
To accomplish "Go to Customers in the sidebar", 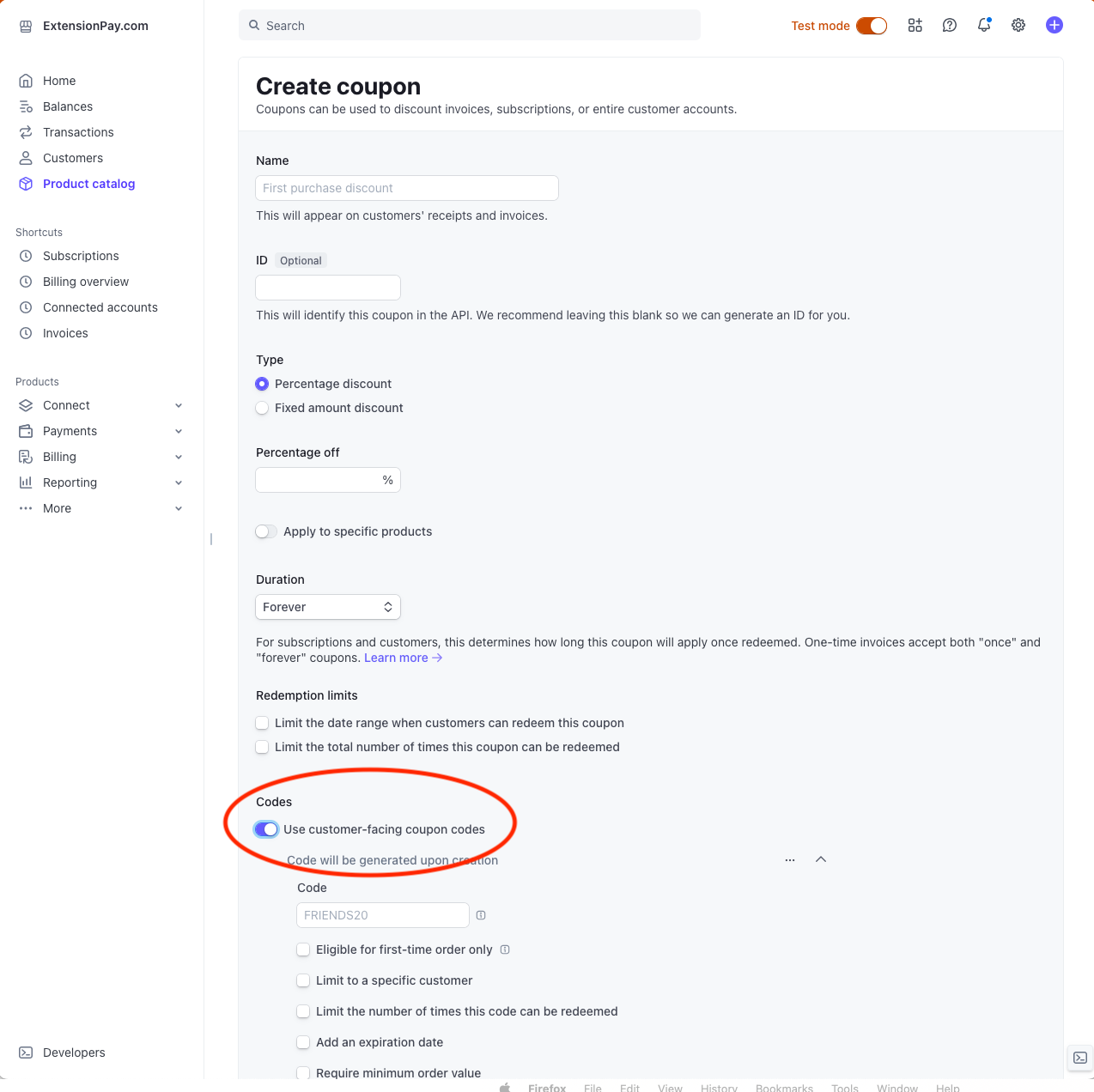I will [73, 158].
